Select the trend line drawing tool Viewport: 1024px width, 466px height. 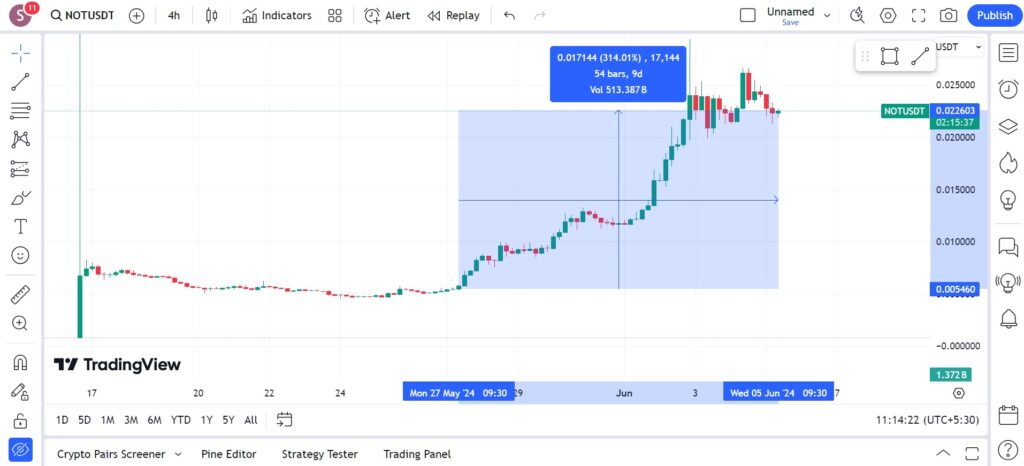click(20, 82)
